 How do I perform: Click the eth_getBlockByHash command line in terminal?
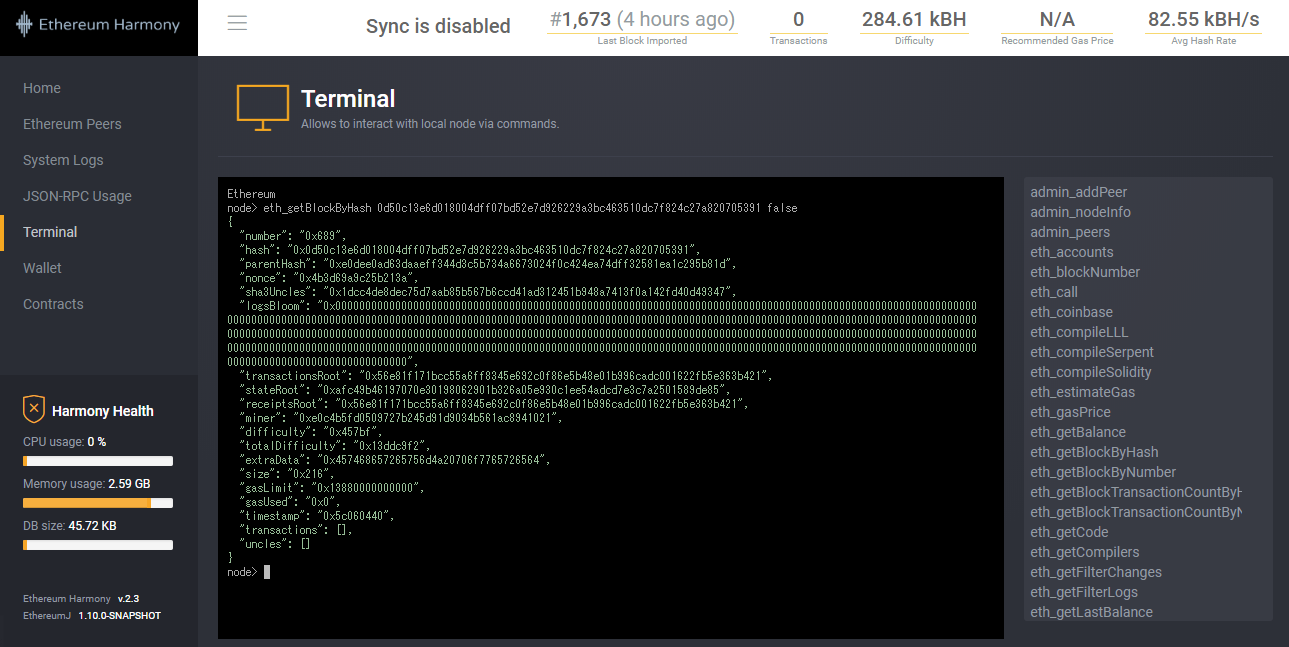512,208
